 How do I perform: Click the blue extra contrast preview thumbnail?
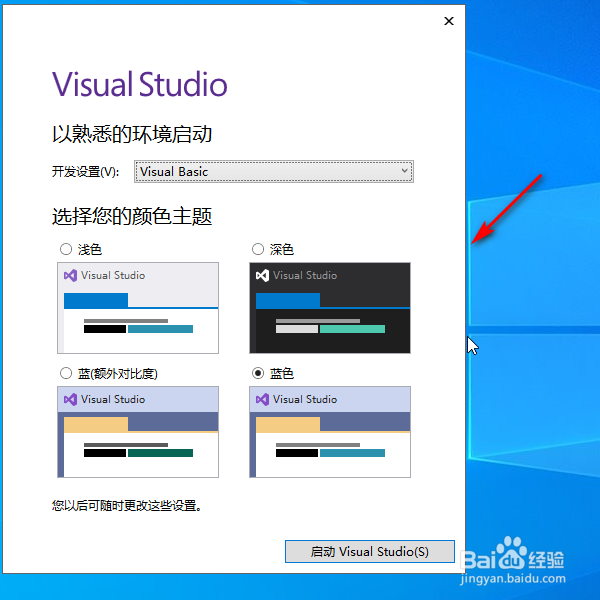[138, 432]
